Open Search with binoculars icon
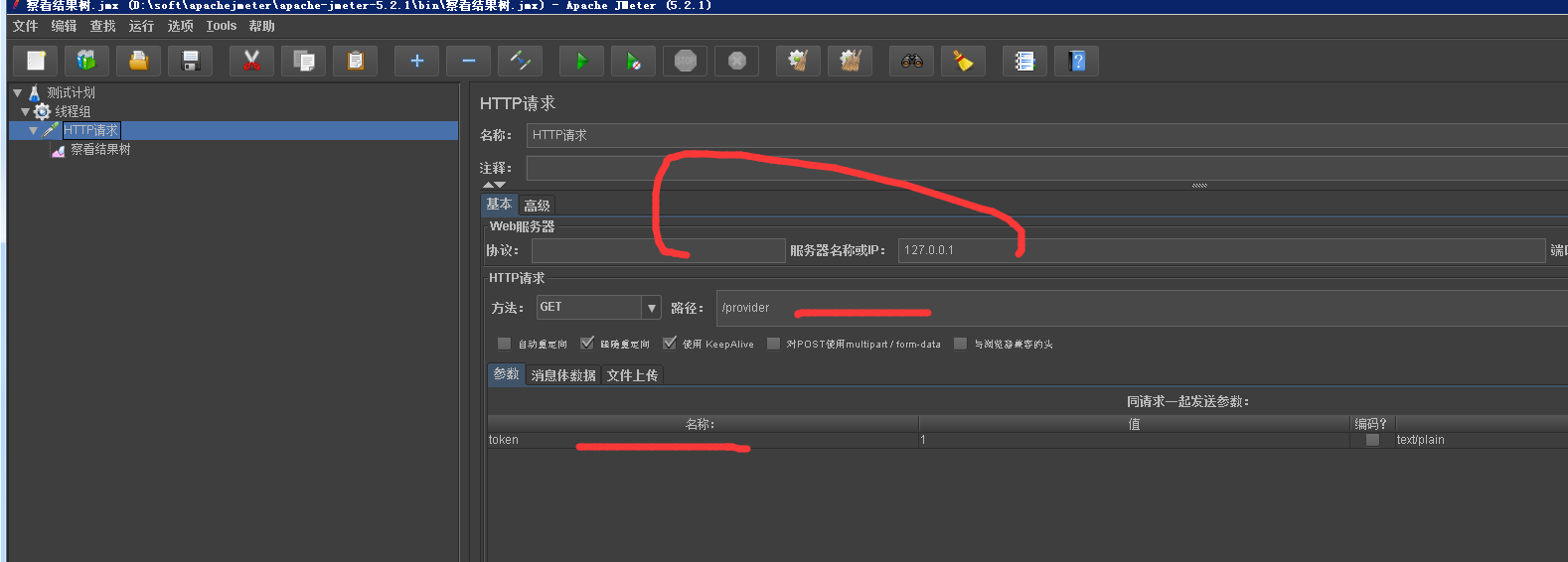The image size is (1568, 562). pos(912,61)
